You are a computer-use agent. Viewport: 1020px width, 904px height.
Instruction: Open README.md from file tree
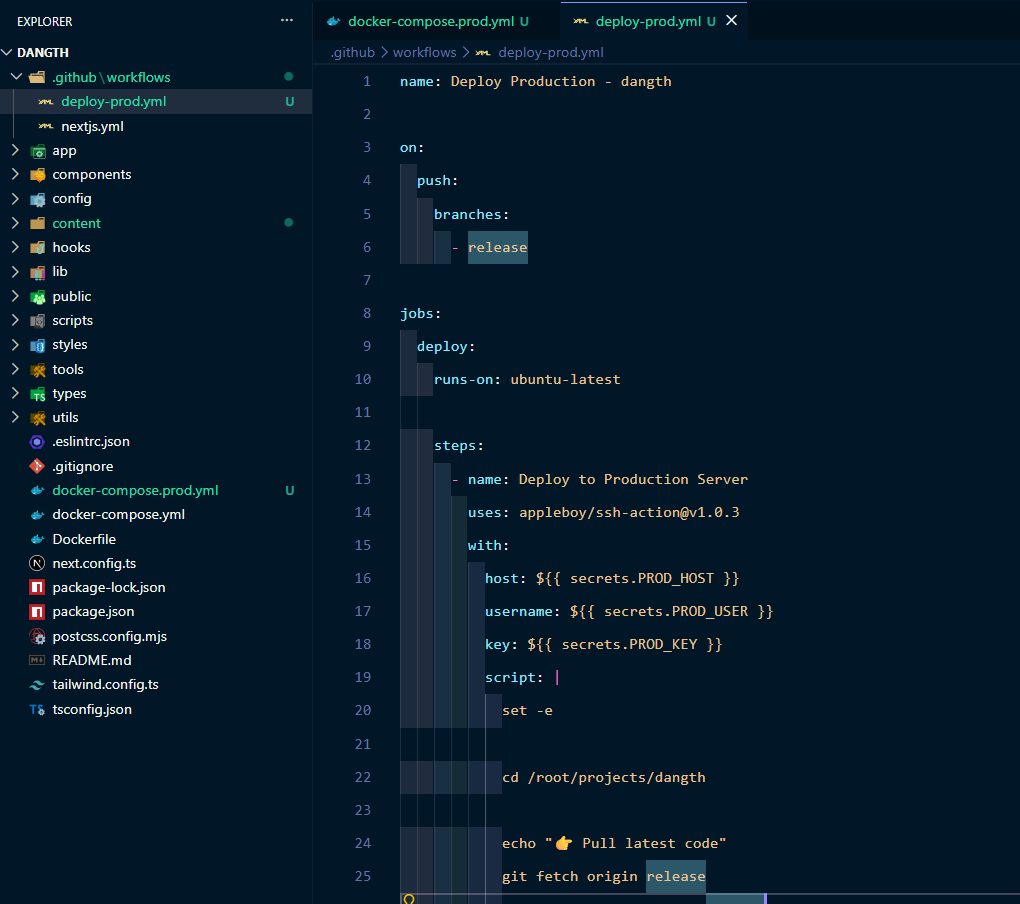tap(92, 660)
